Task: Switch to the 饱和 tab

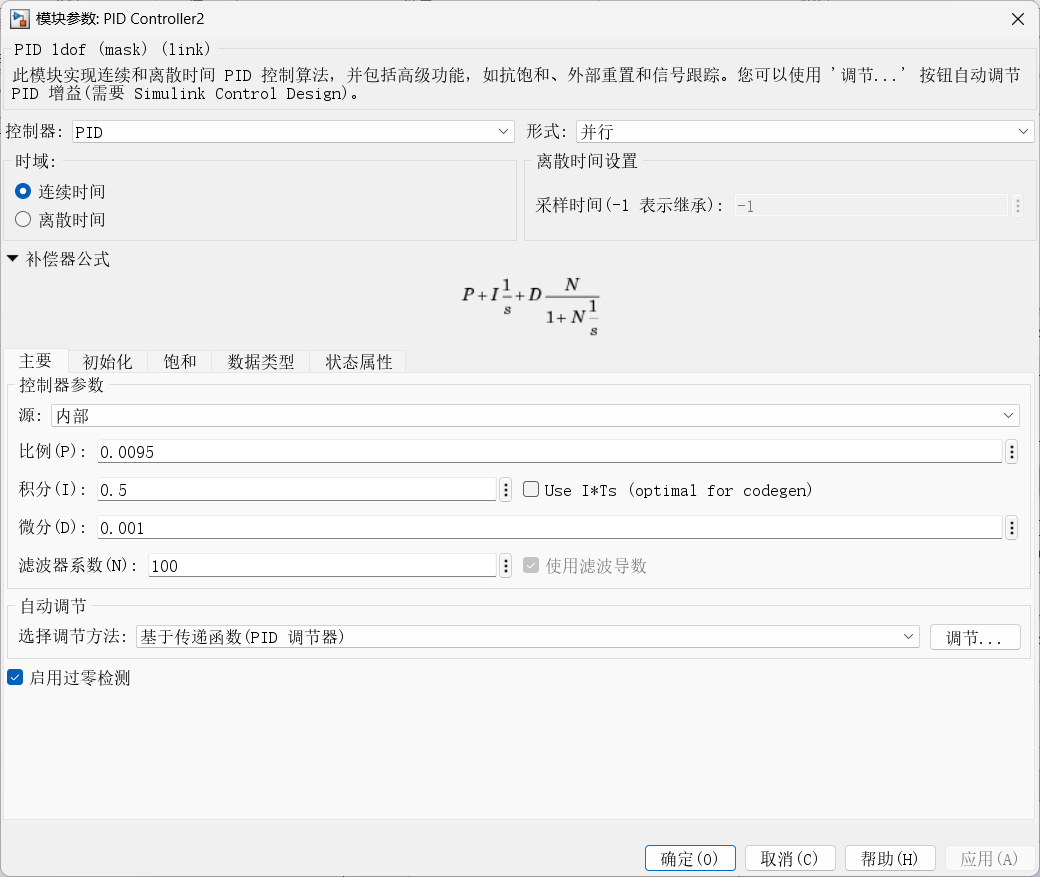Action: [x=180, y=362]
